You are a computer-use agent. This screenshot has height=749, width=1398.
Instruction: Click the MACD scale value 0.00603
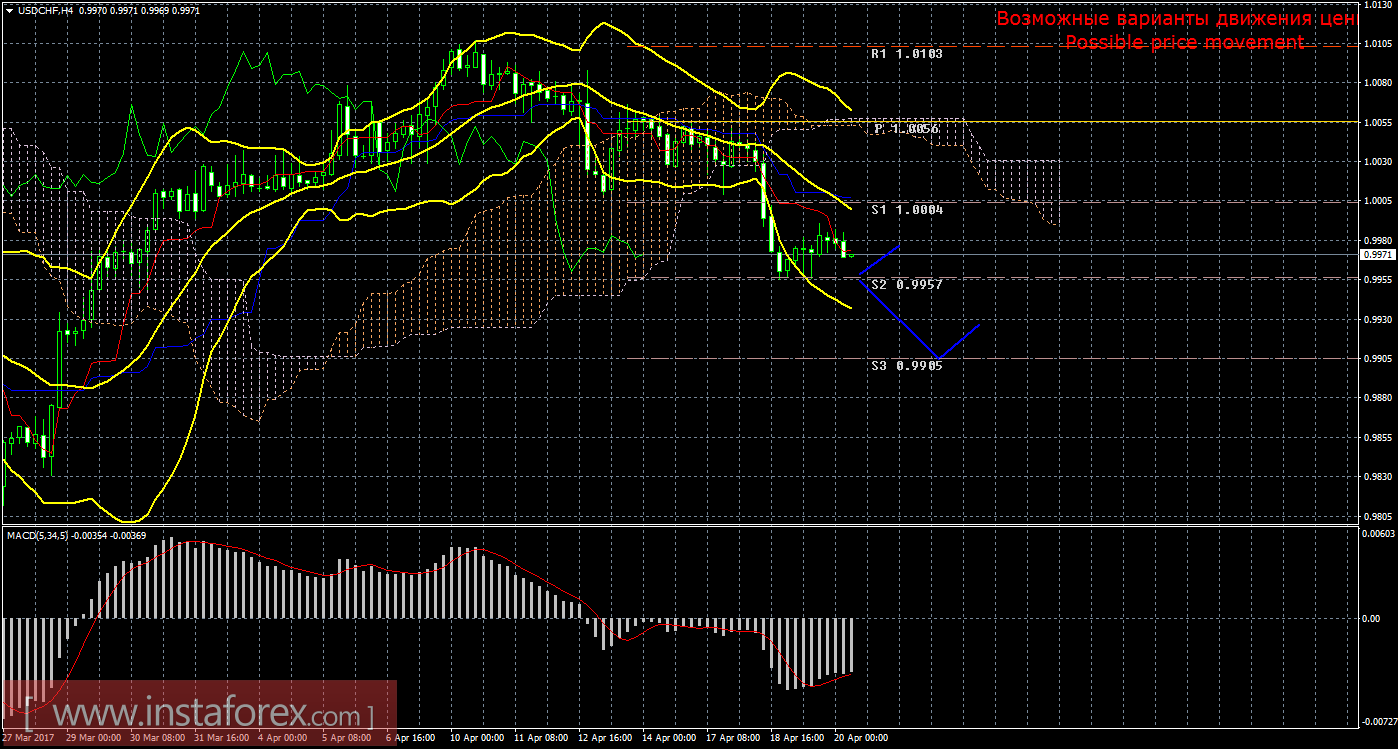point(1377,535)
